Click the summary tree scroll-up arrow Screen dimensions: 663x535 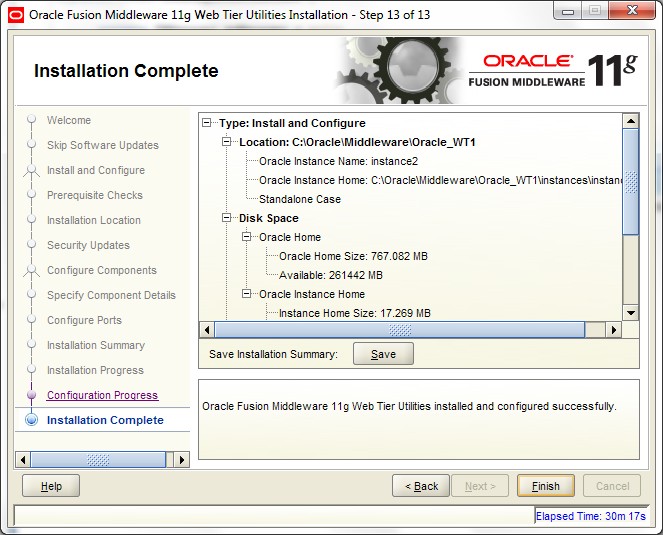coord(631,121)
